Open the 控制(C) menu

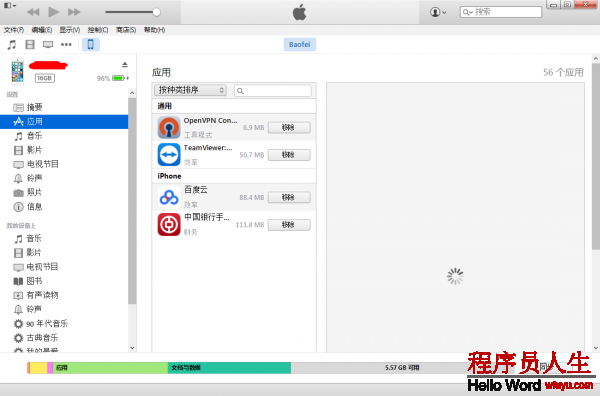98,30
